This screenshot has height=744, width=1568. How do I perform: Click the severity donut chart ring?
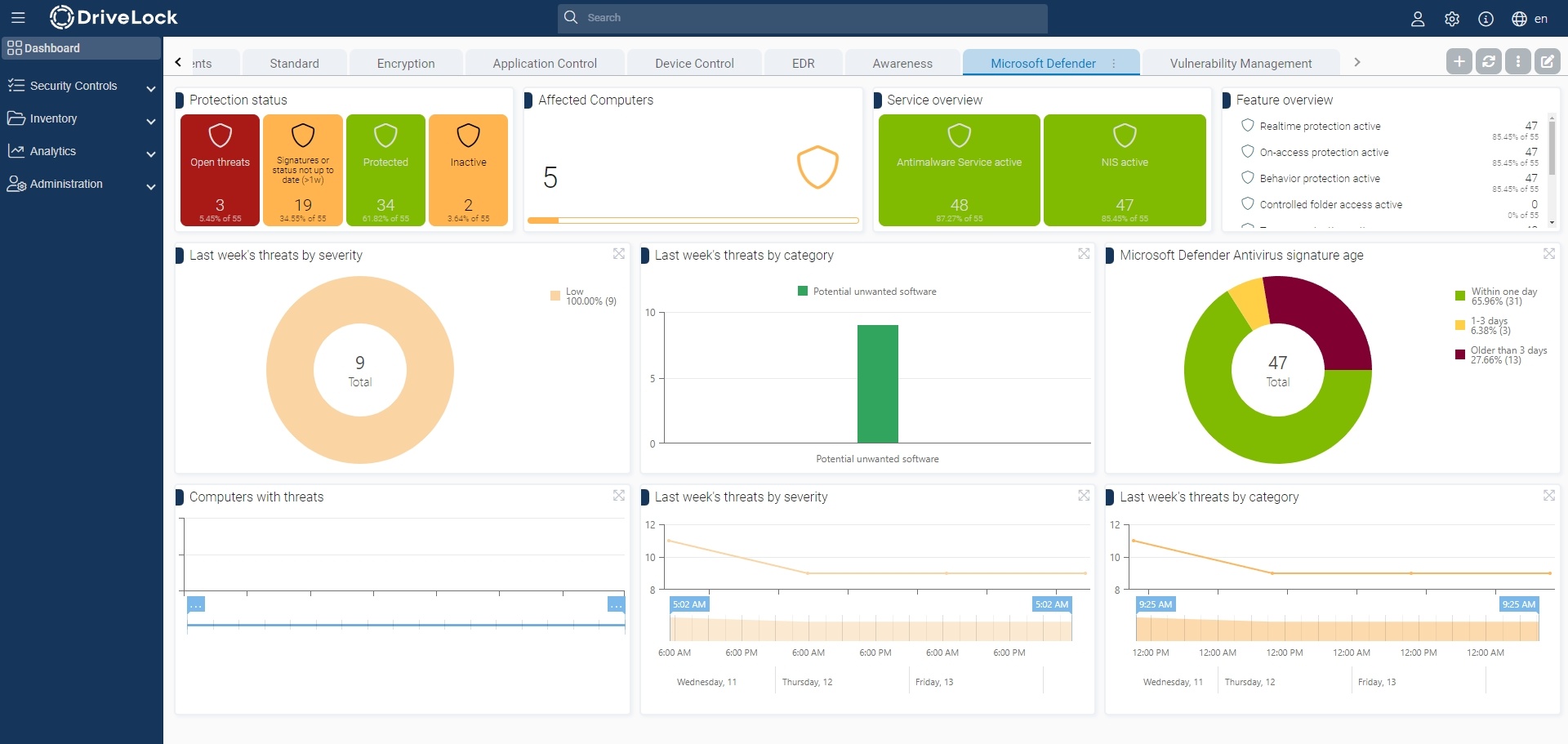(x=290, y=370)
